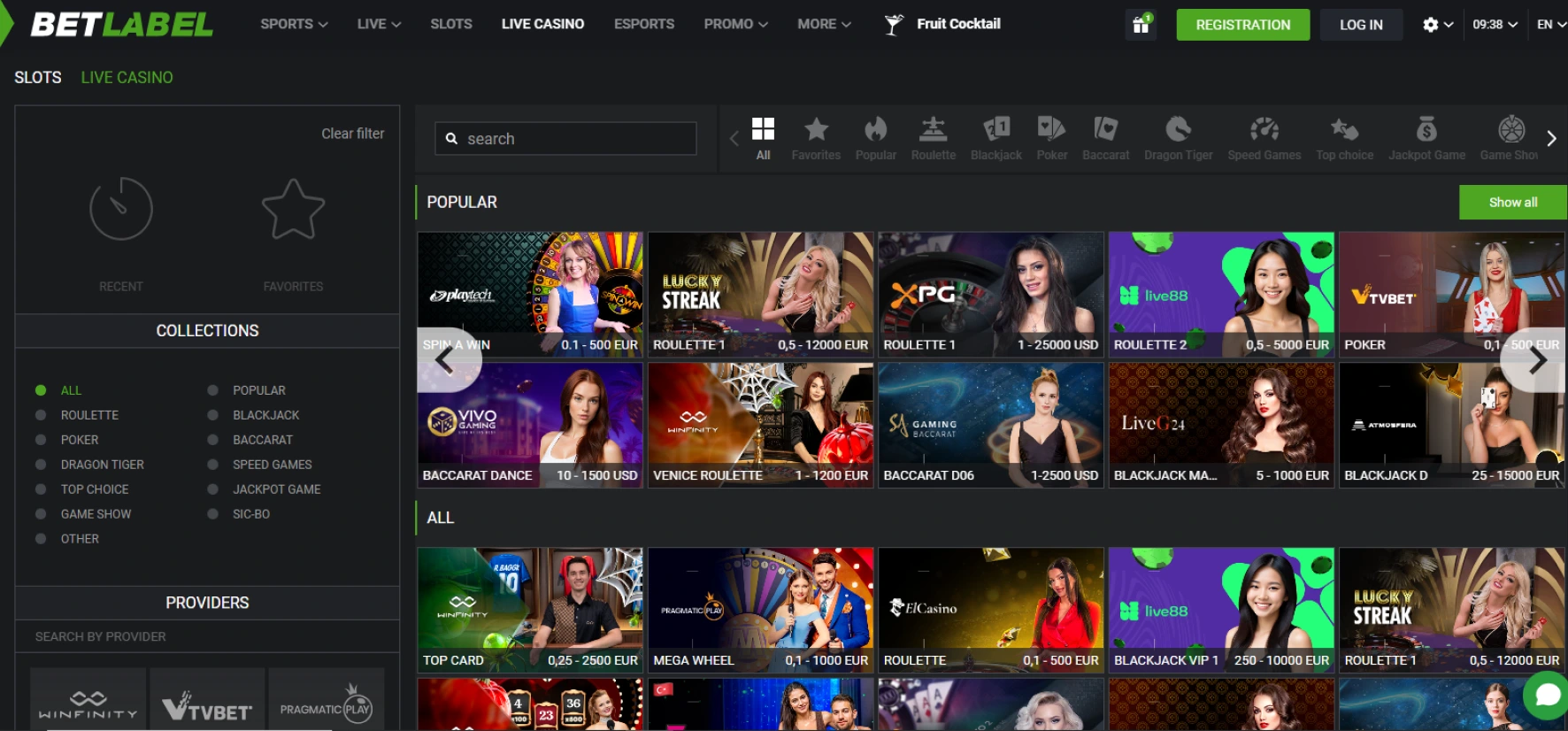Open the Lucky Streak Roulette 1 popular thumbnail
The image size is (1568, 731).
pyautogui.click(x=761, y=295)
